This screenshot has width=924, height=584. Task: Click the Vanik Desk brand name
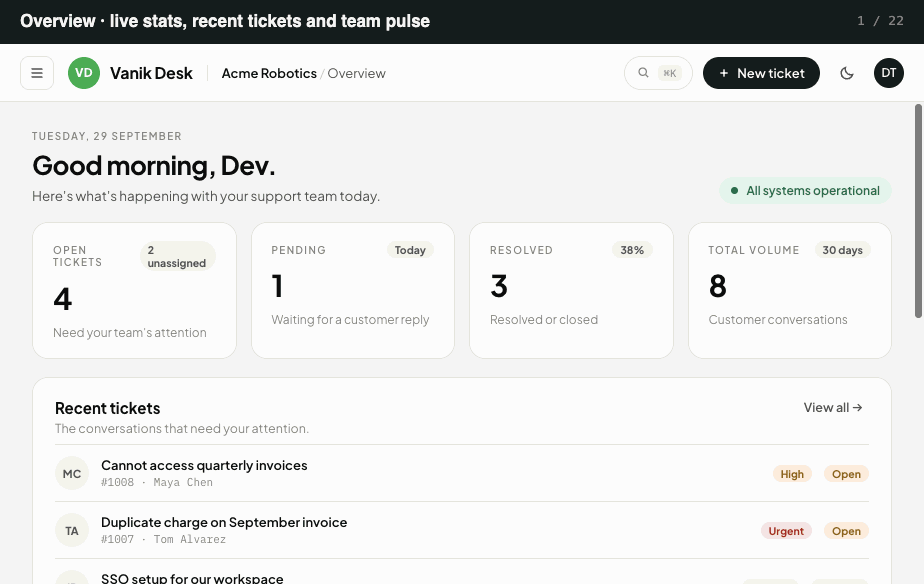click(151, 73)
